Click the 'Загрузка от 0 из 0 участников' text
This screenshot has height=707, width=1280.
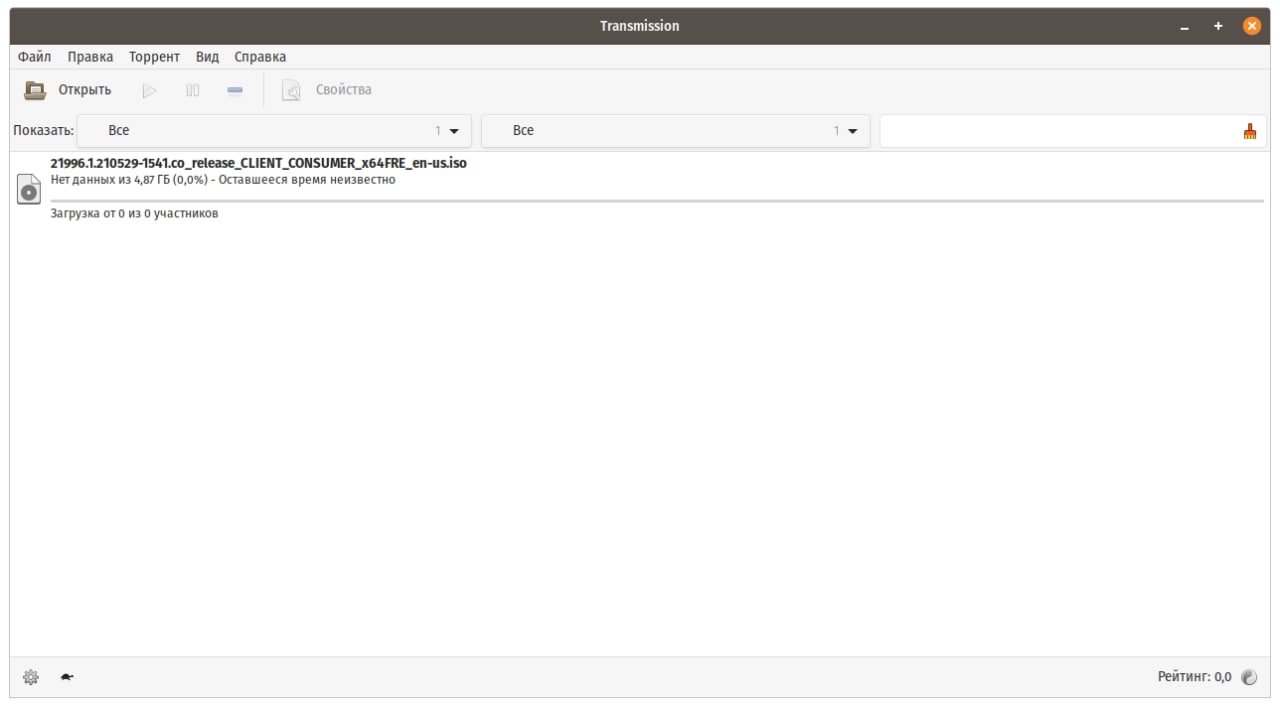point(135,214)
